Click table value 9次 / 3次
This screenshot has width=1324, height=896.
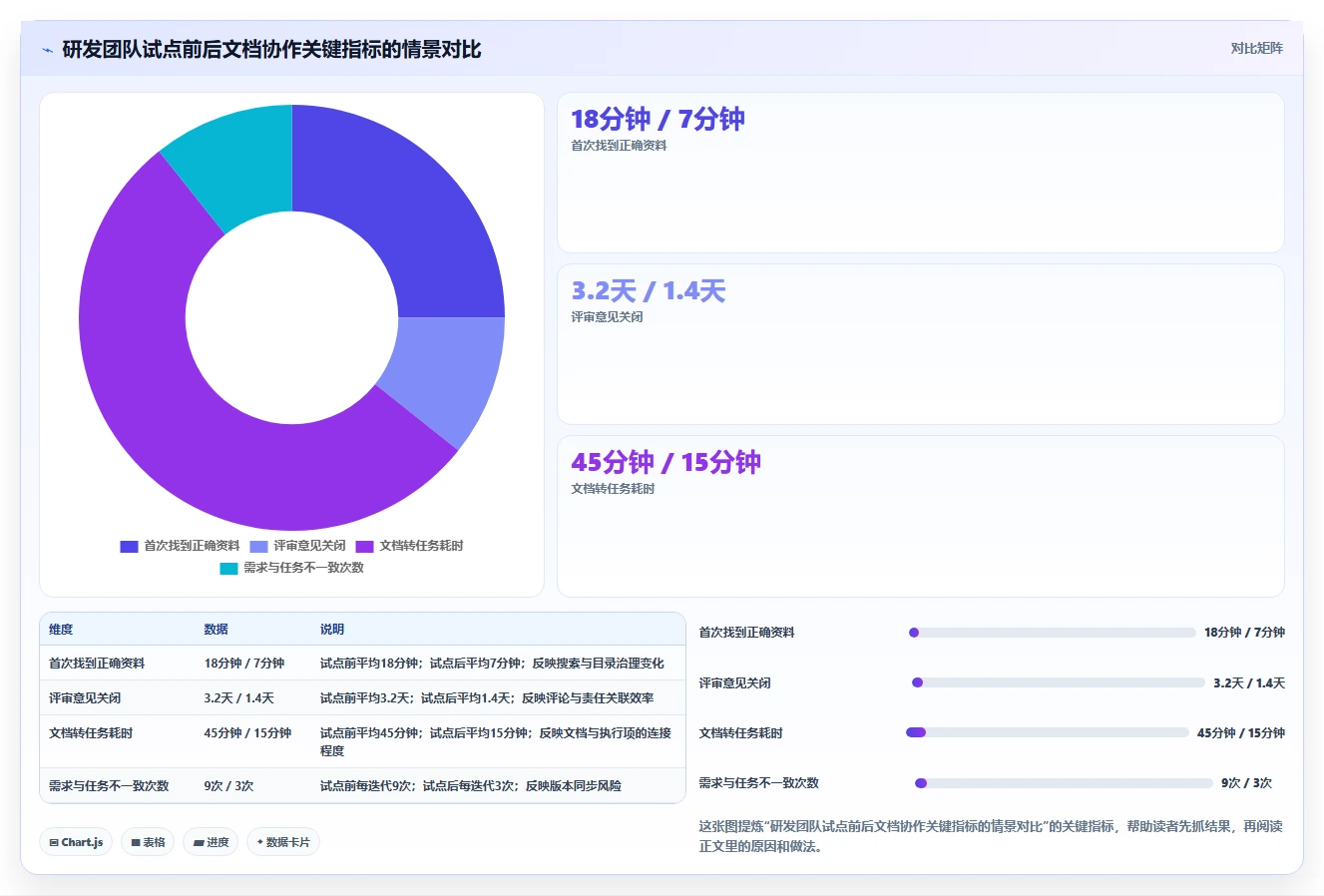pos(229,786)
